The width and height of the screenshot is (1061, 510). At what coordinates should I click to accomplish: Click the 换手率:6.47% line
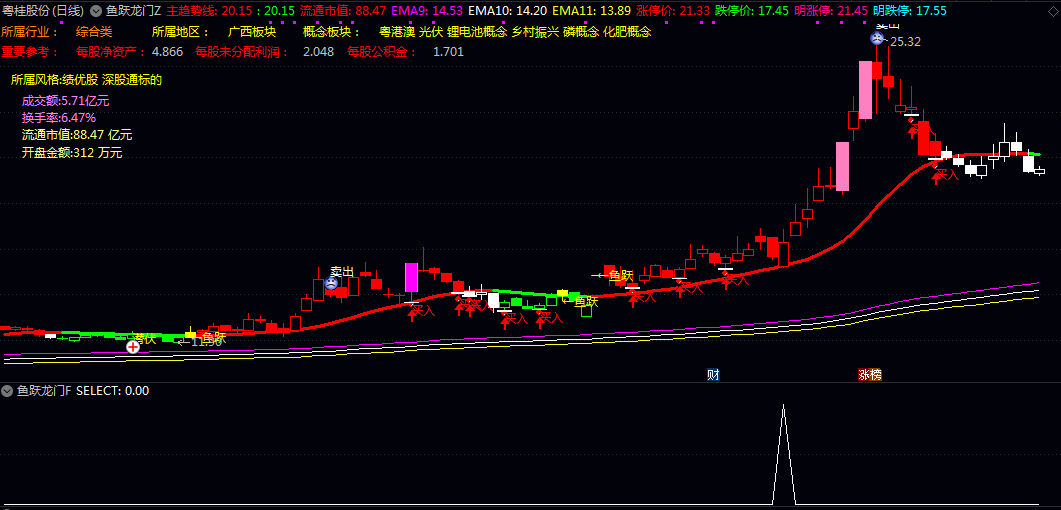[x=59, y=118]
